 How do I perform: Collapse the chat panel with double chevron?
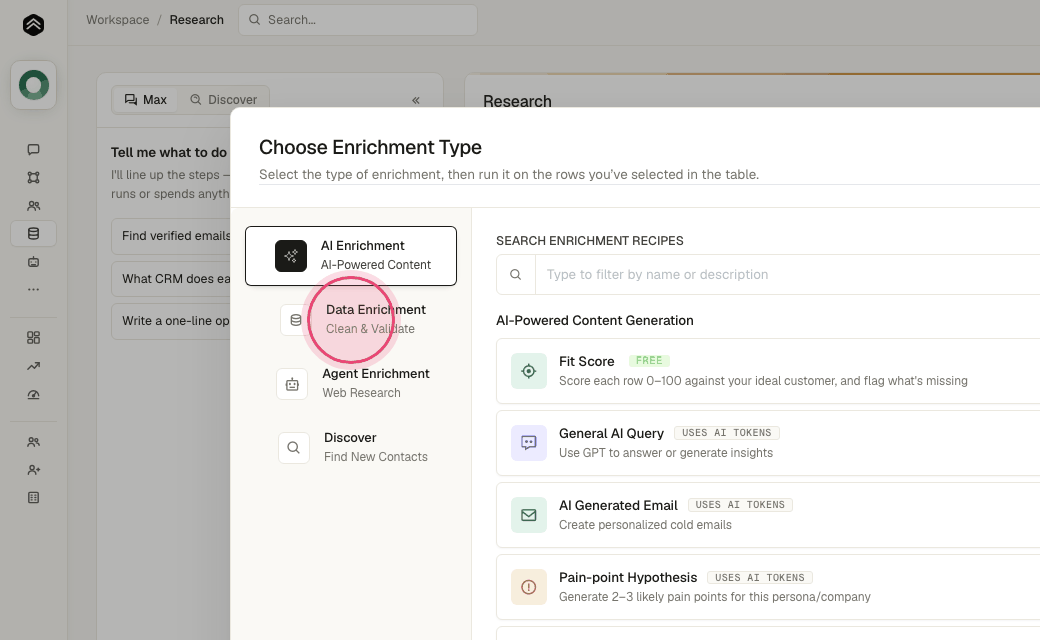pos(416,100)
